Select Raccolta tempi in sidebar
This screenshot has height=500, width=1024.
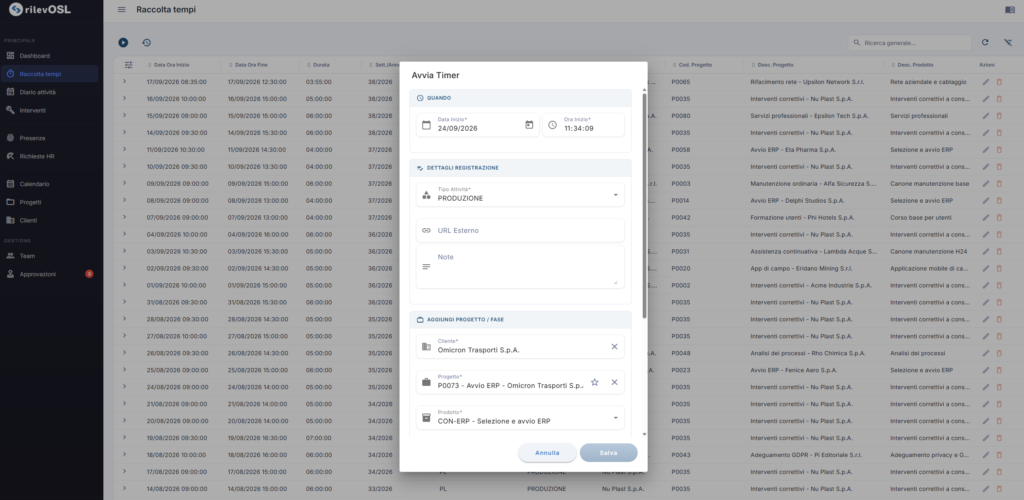coord(50,74)
